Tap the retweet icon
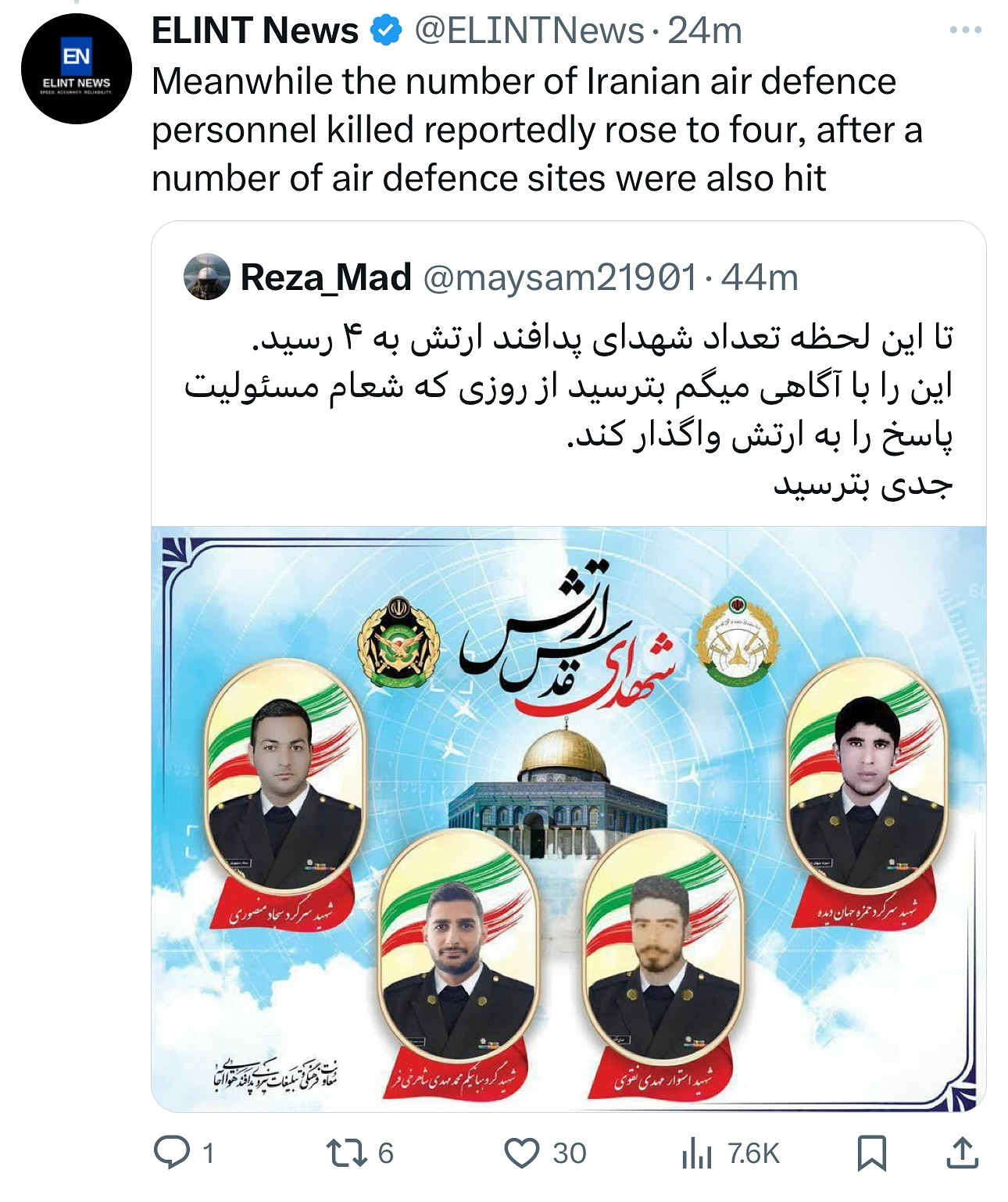 (x=347, y=1153)
